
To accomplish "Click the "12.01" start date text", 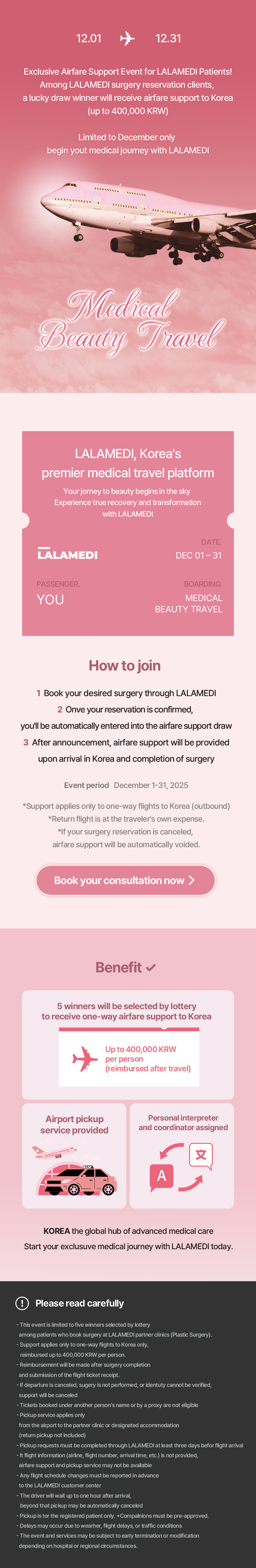I will tap(89, 38).
